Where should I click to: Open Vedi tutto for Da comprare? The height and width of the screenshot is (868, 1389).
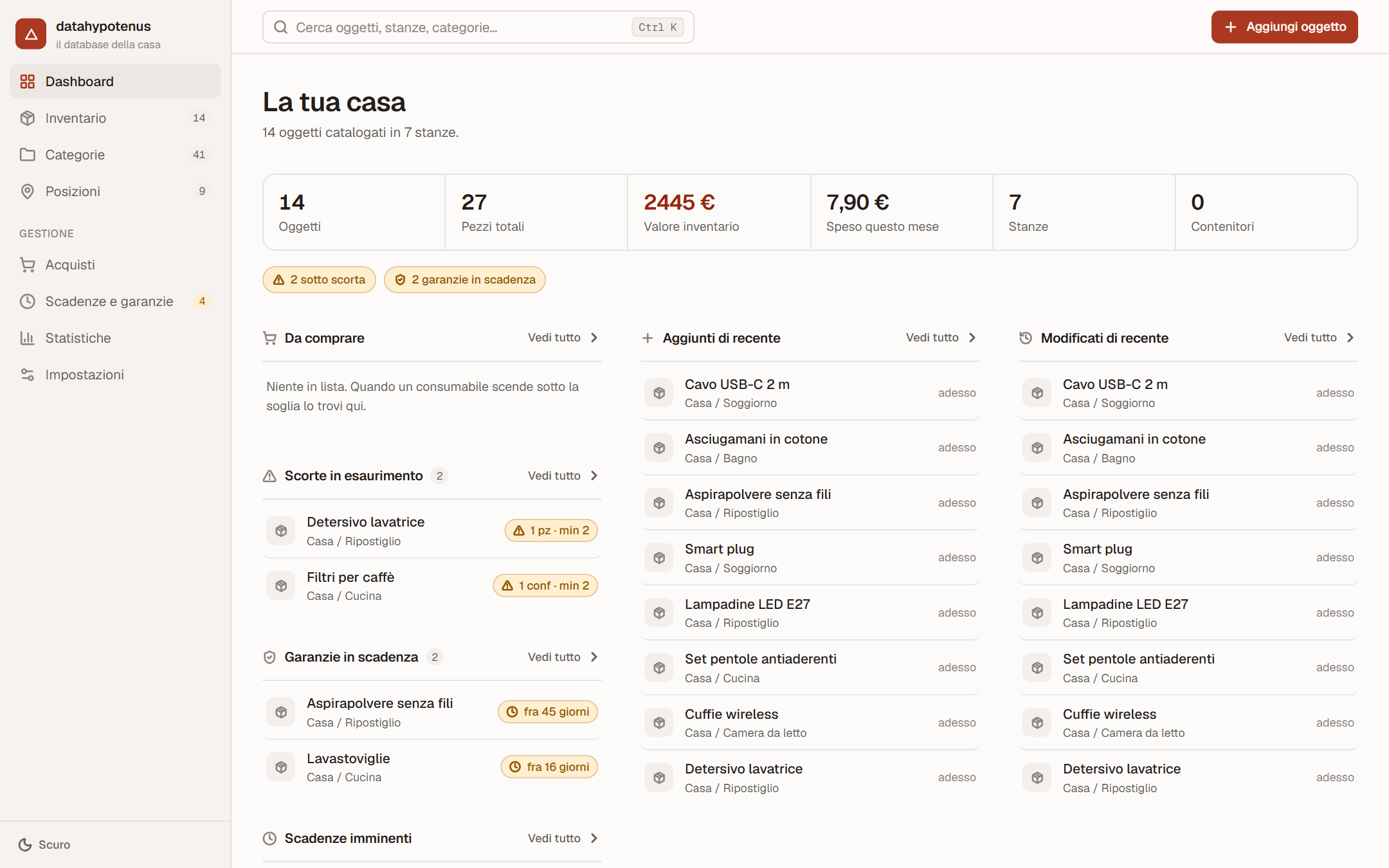563,338
